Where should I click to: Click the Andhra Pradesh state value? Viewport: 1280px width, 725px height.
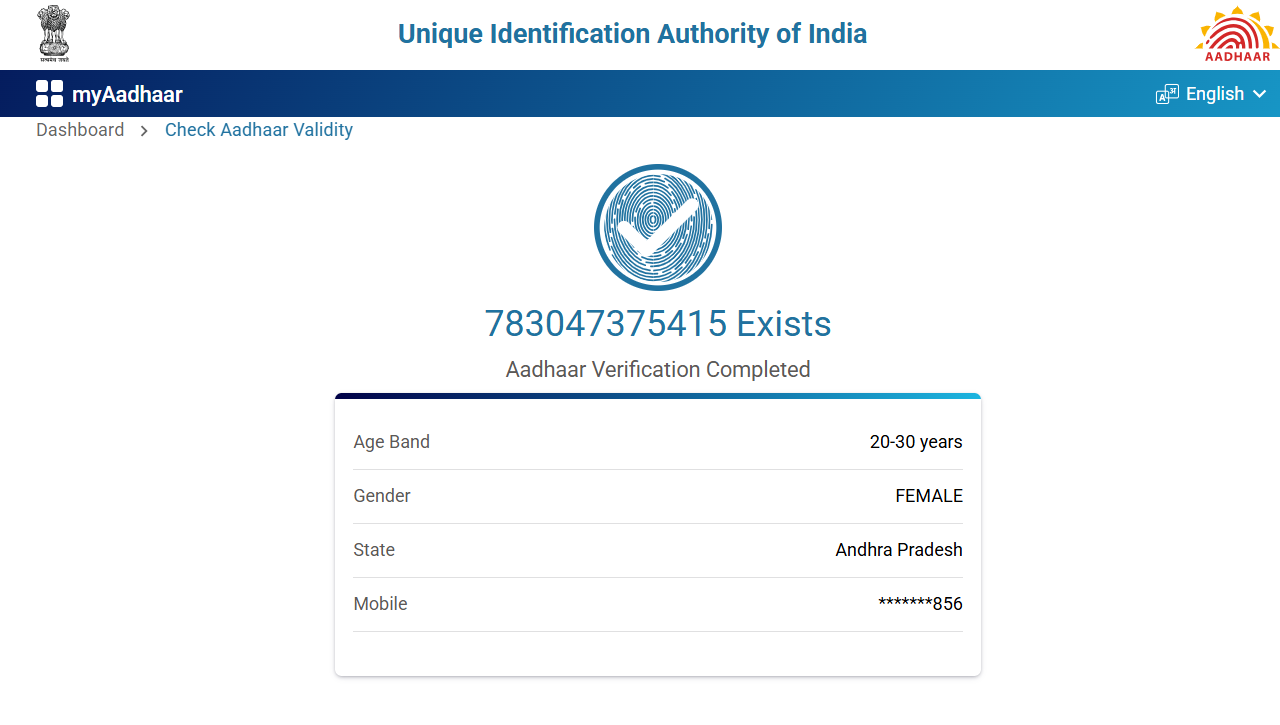(899, 550)
